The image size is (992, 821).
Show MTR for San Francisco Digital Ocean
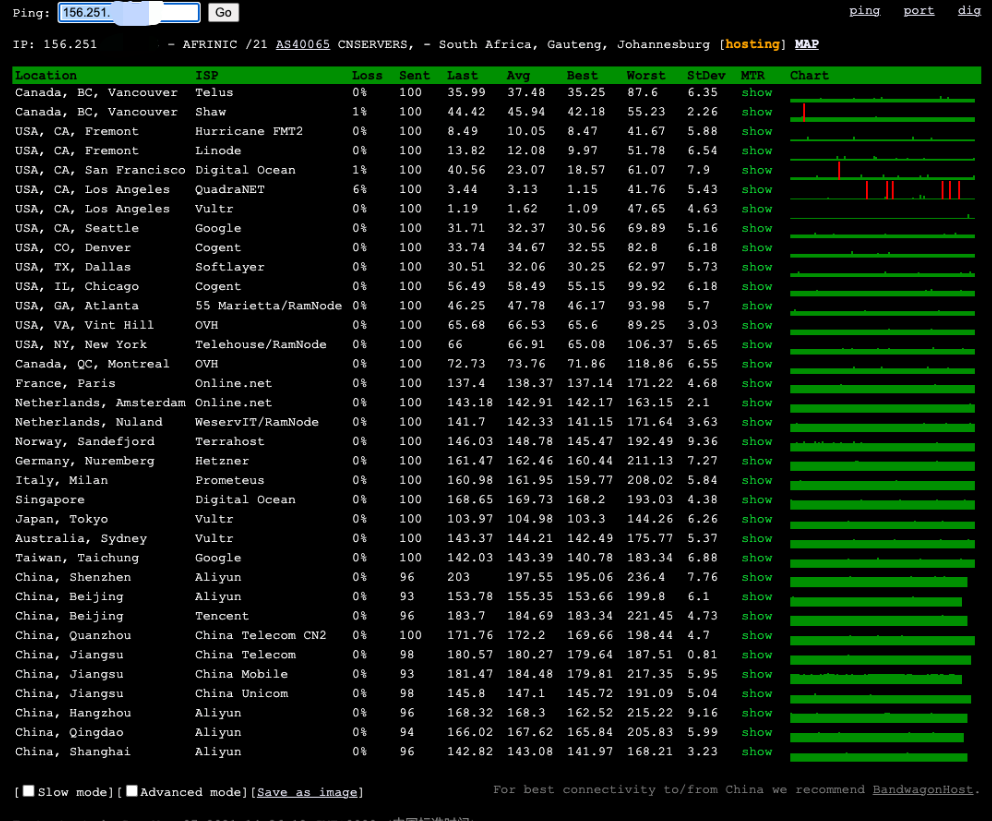point(757,170)
